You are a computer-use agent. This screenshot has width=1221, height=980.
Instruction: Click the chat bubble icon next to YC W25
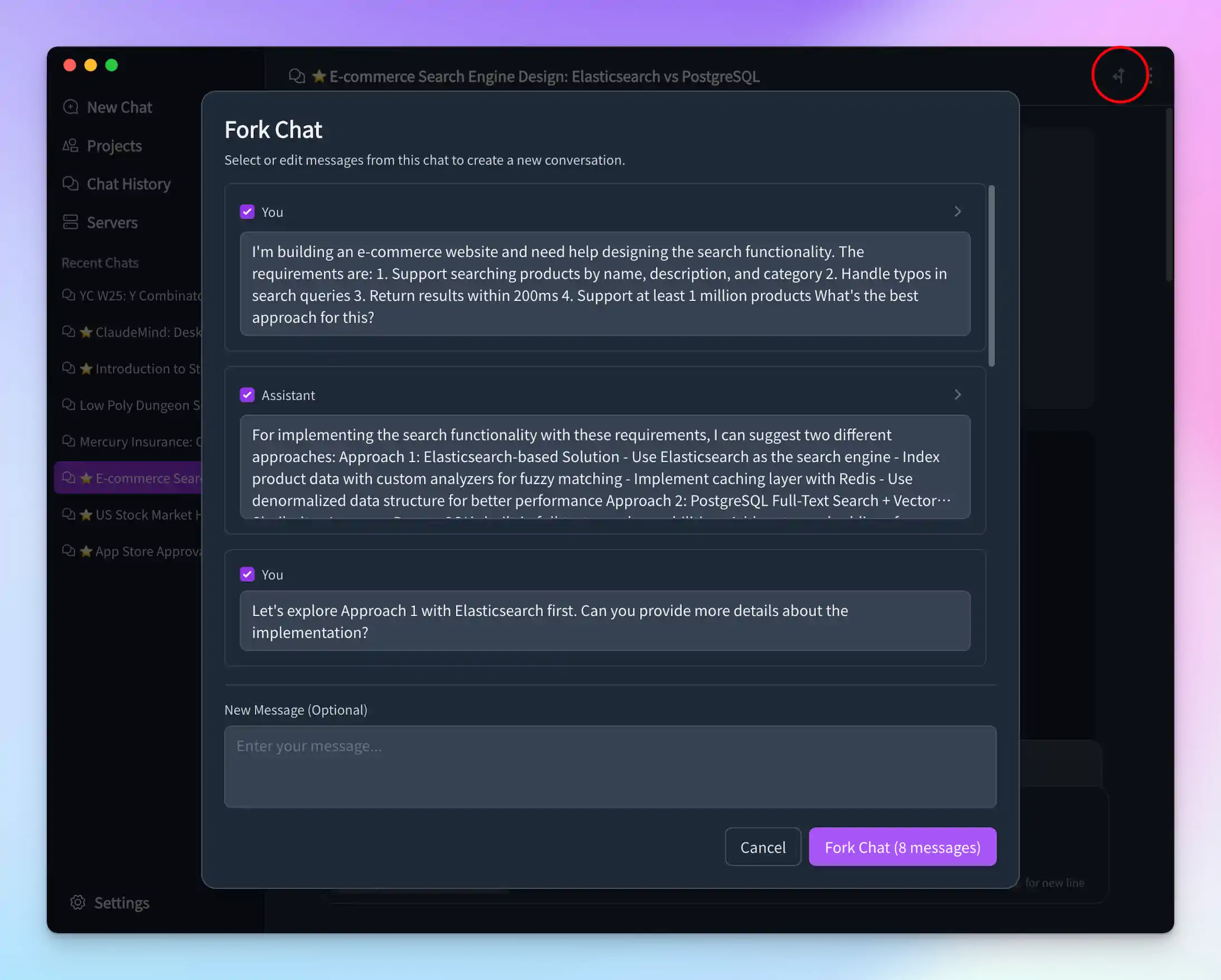pyautogui.click(x=69, y=295)
